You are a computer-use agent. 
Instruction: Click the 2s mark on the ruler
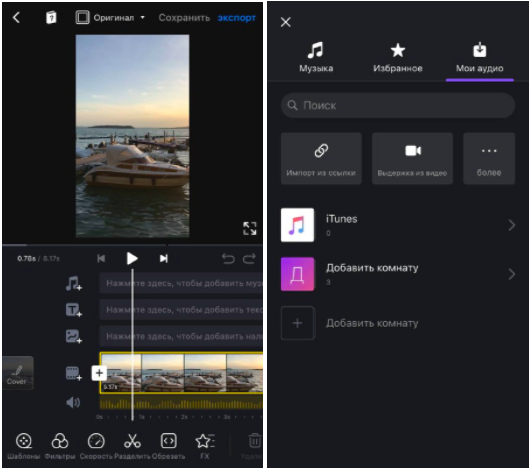tap(184, 417)
